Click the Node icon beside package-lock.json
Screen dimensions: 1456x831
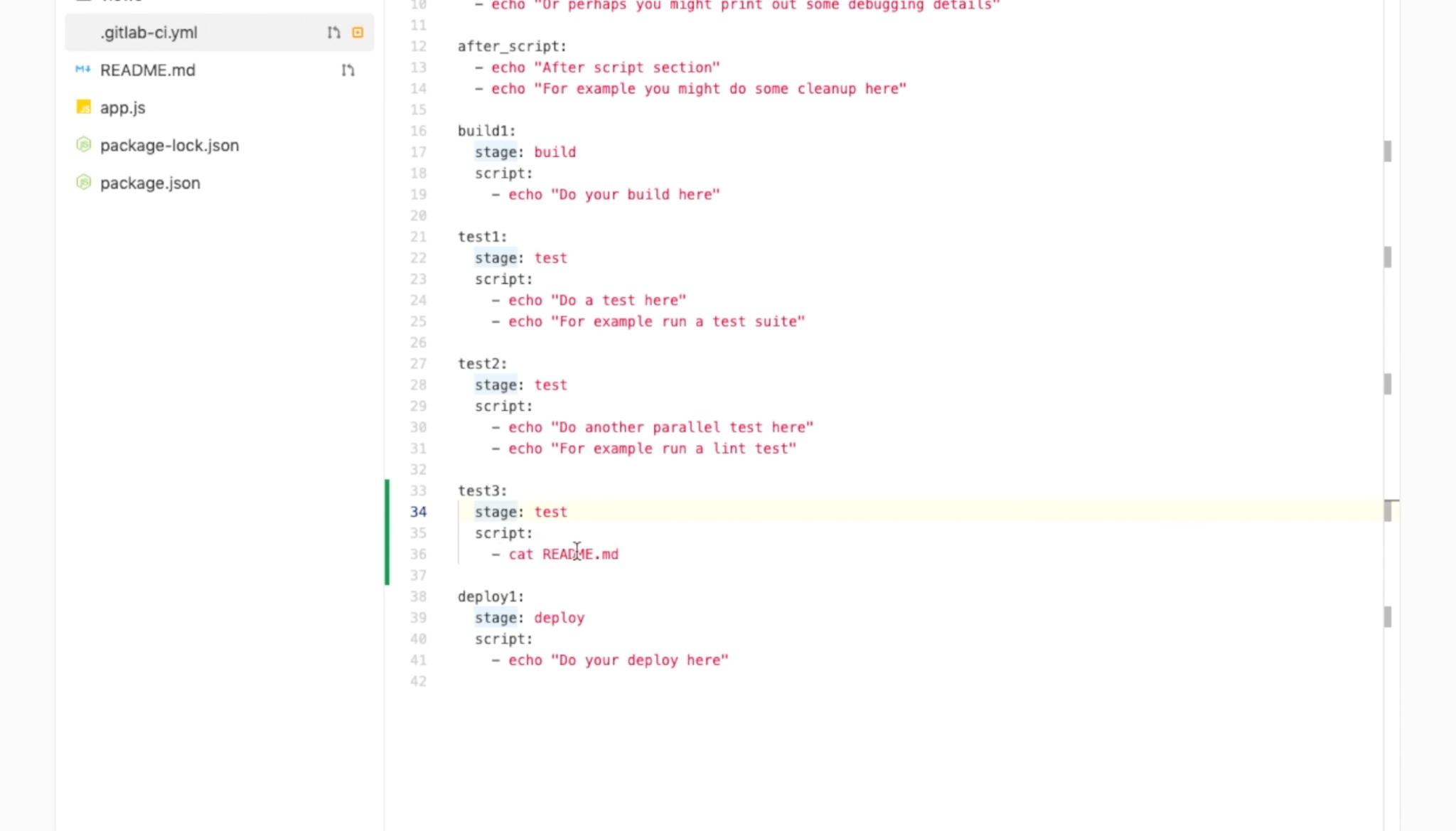coord(83,145)
